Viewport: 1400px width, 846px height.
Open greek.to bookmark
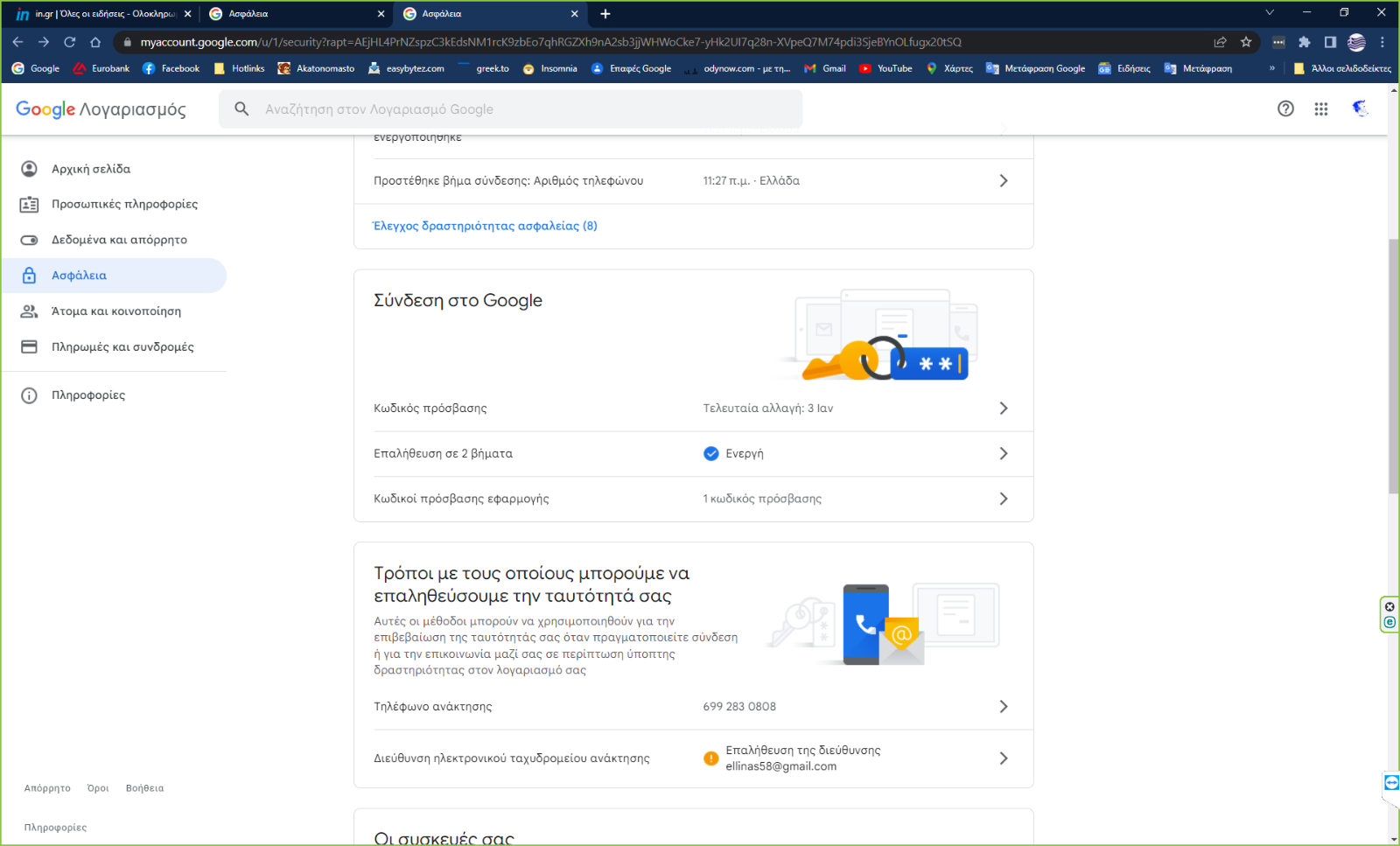tap(484, 68)
